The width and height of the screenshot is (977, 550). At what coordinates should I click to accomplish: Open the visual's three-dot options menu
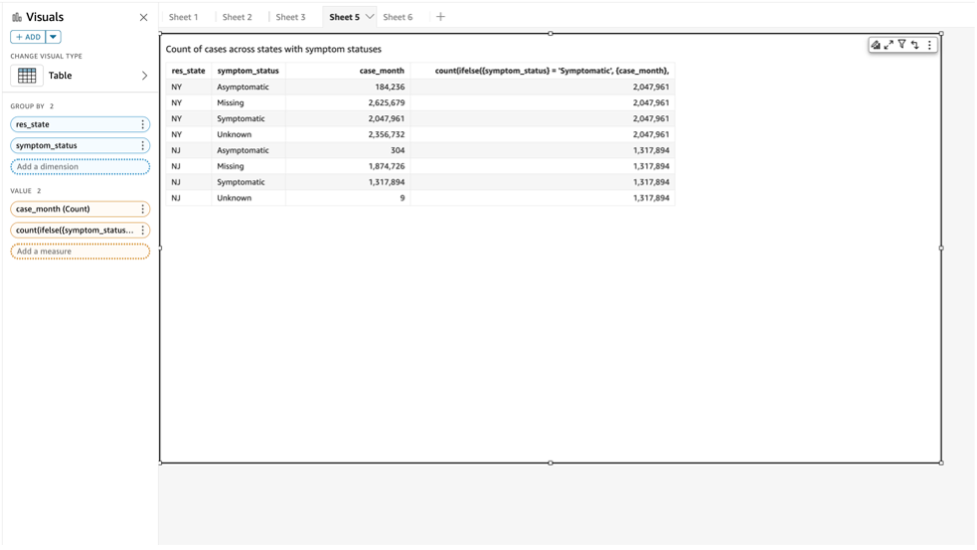(x=929, y=45)
